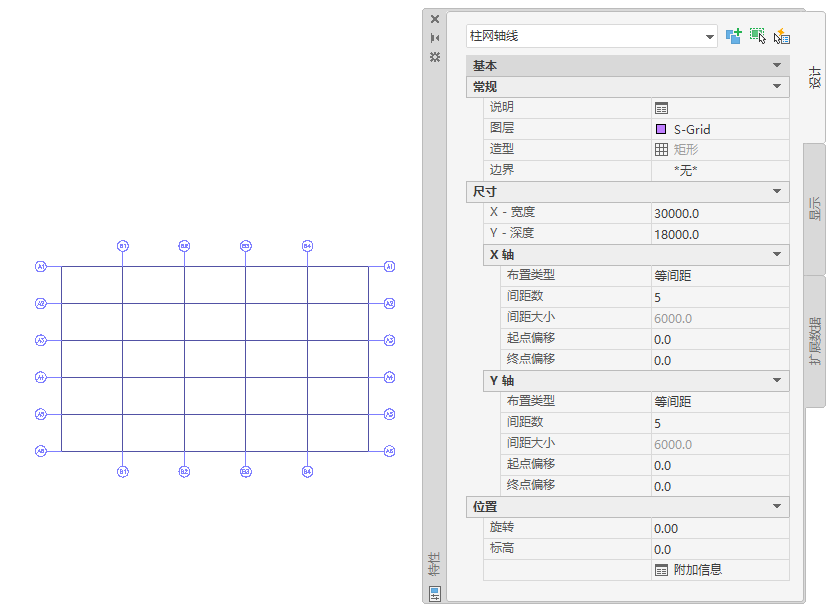The height and width of the screenshot is (610, 839).
Task: Switch to the 显示 tab
Action: pos(814,209)
